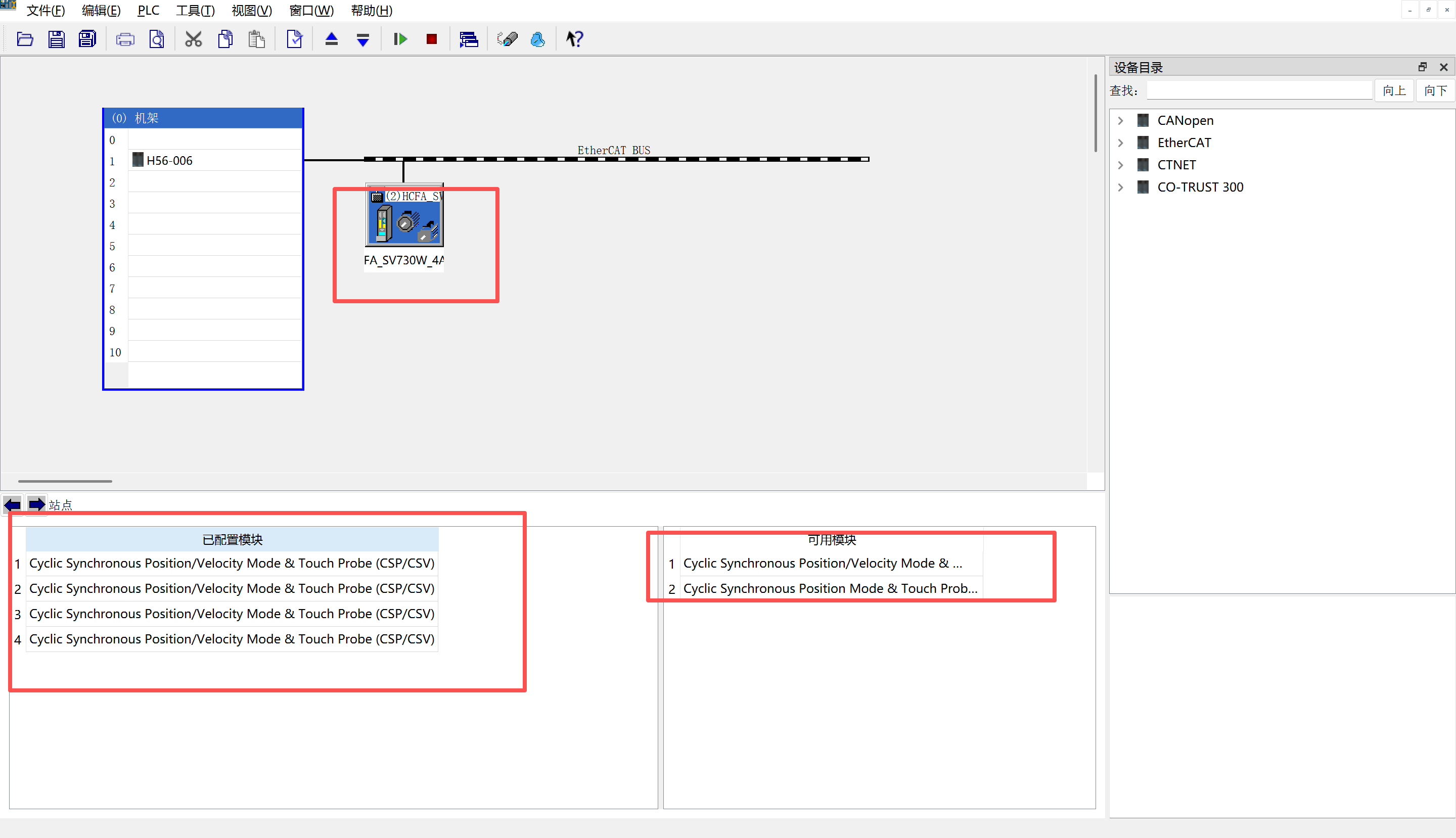Close the 设备目录 panel
The image size is (1456, 838).
[x=1443, y=67]
